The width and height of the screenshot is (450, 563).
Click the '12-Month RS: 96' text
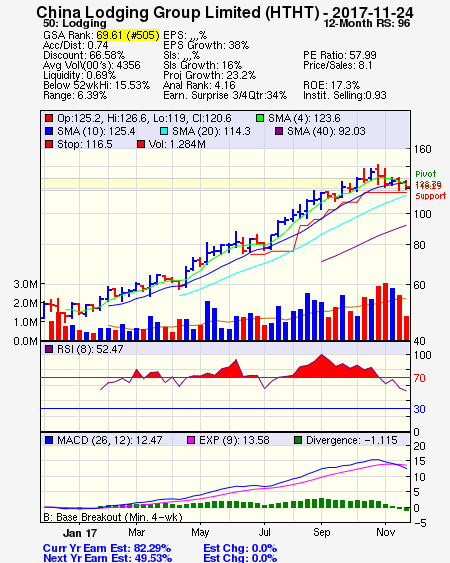click(x=367, y=24)
